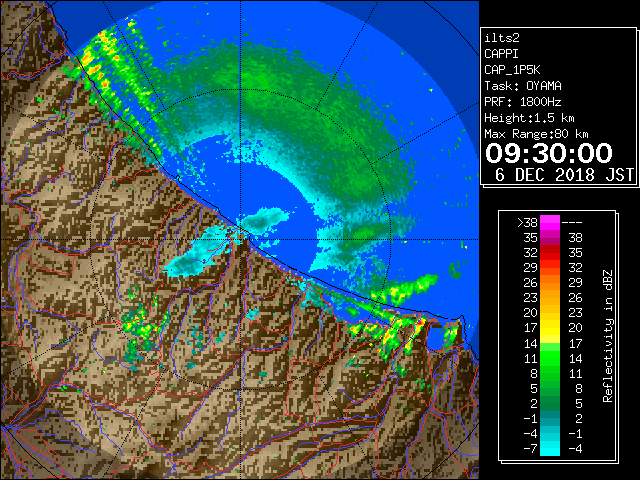Click the 'Height:1.5 km' line
Image resolution: width=640 pixels, height=480 pixels.
coord(529,118)
